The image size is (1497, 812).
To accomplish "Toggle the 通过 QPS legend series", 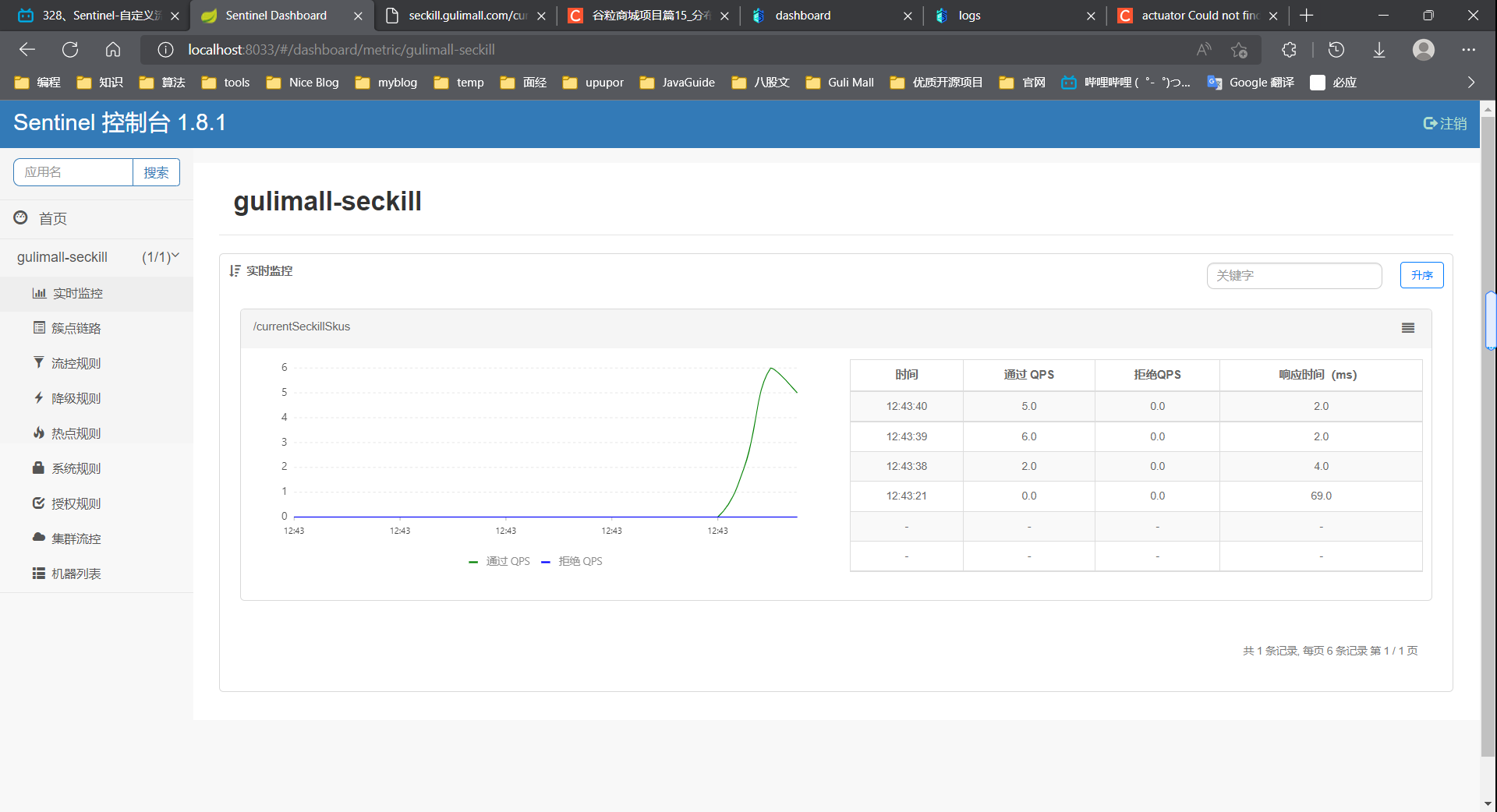I will 500,561.
